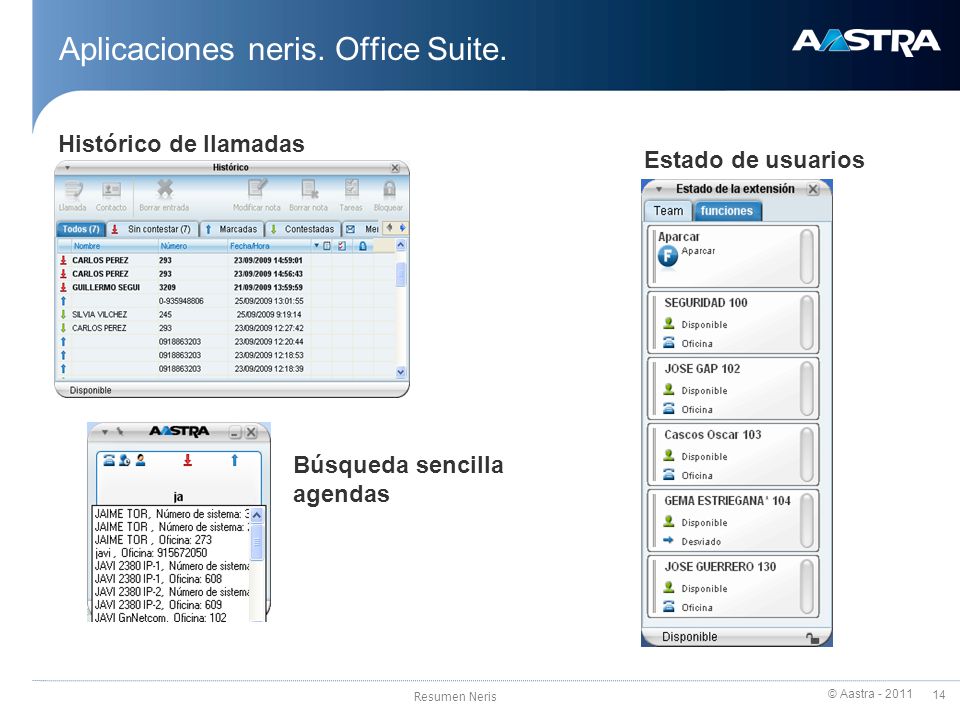
Task: Click the search field containing 'ja'
Action: (x=179, y=497)
